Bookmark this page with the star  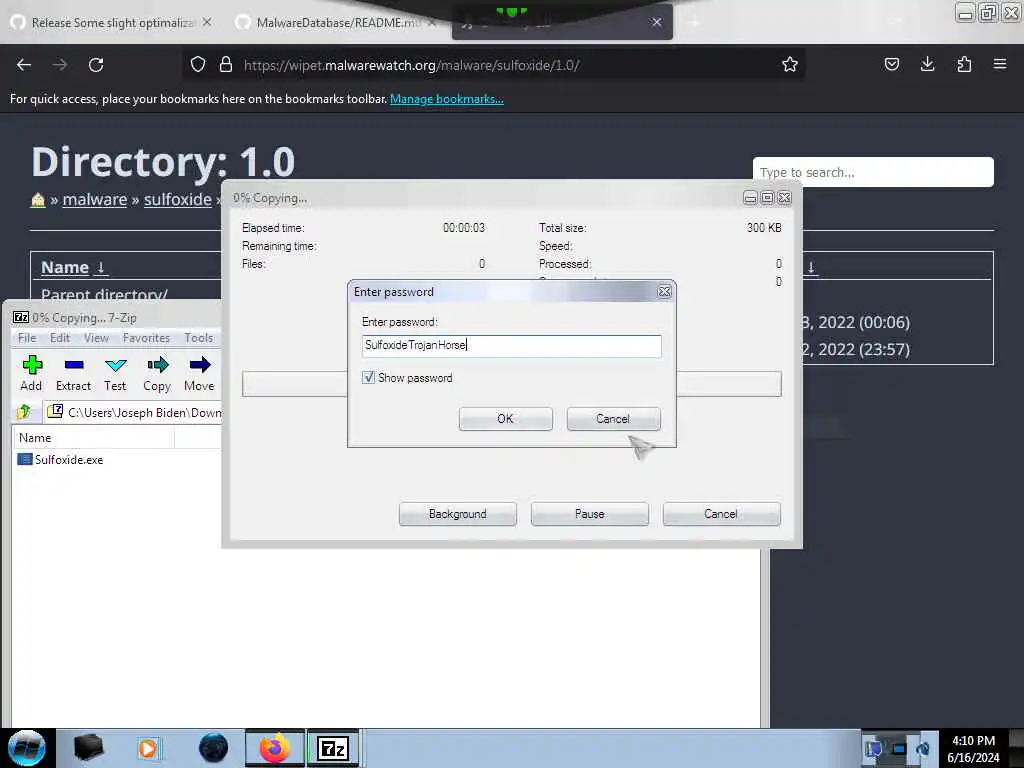coord(790,65)
